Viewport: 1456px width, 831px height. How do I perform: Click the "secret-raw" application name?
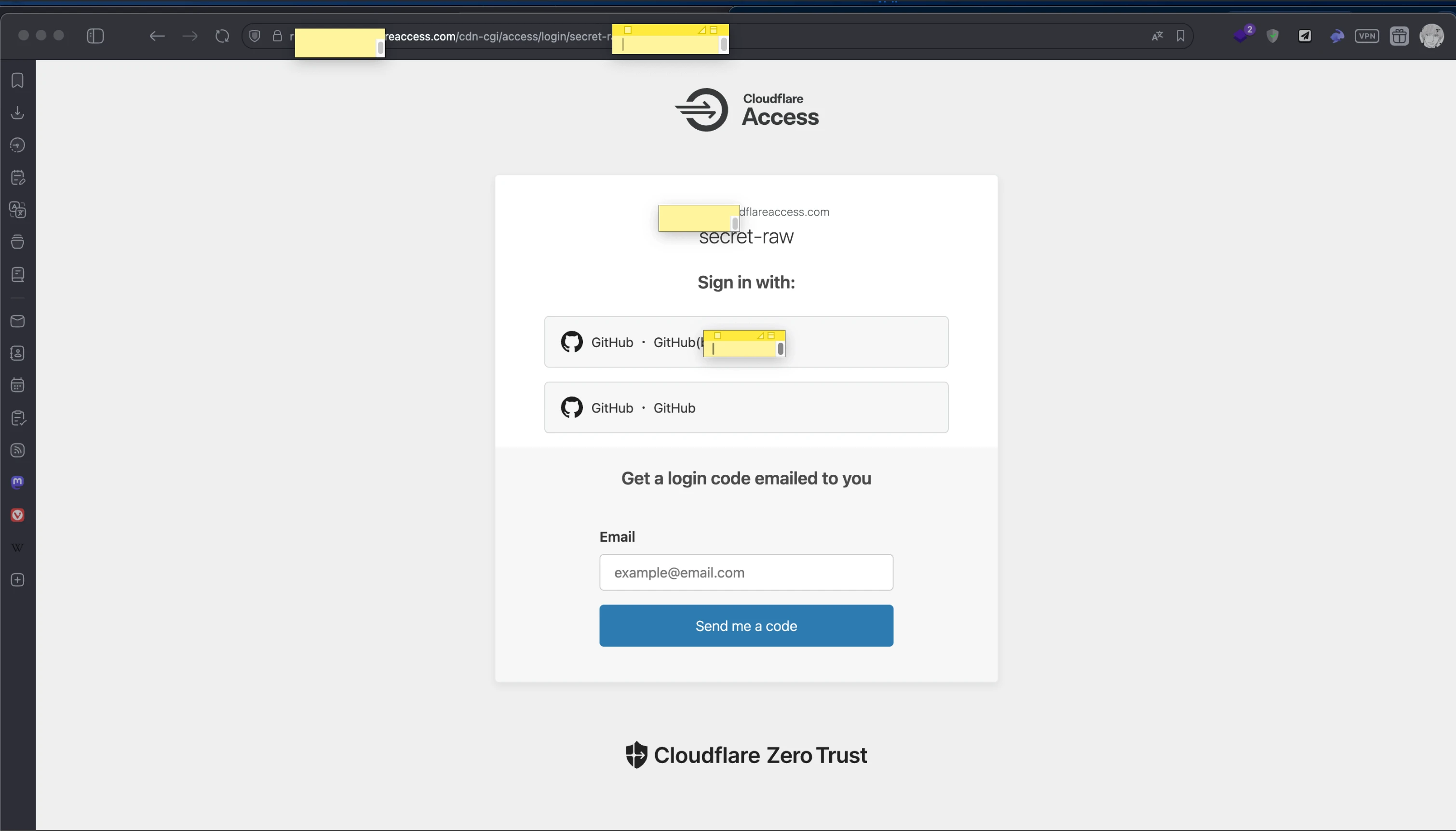[x=746, y=236]
